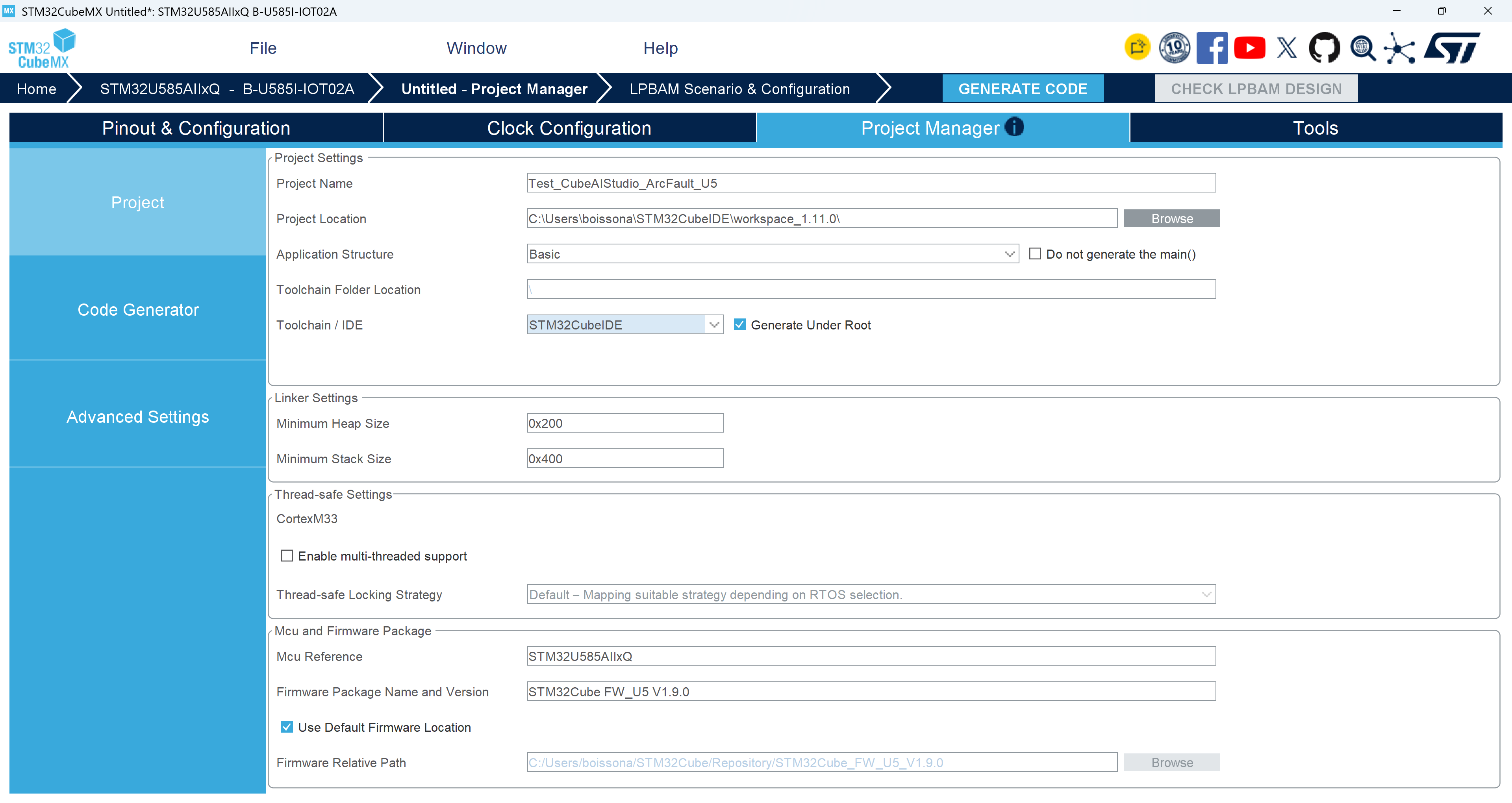This screenshot has height=803, width=1512.
Task: Open the yellow updates notification icon
Action: 1137,48
